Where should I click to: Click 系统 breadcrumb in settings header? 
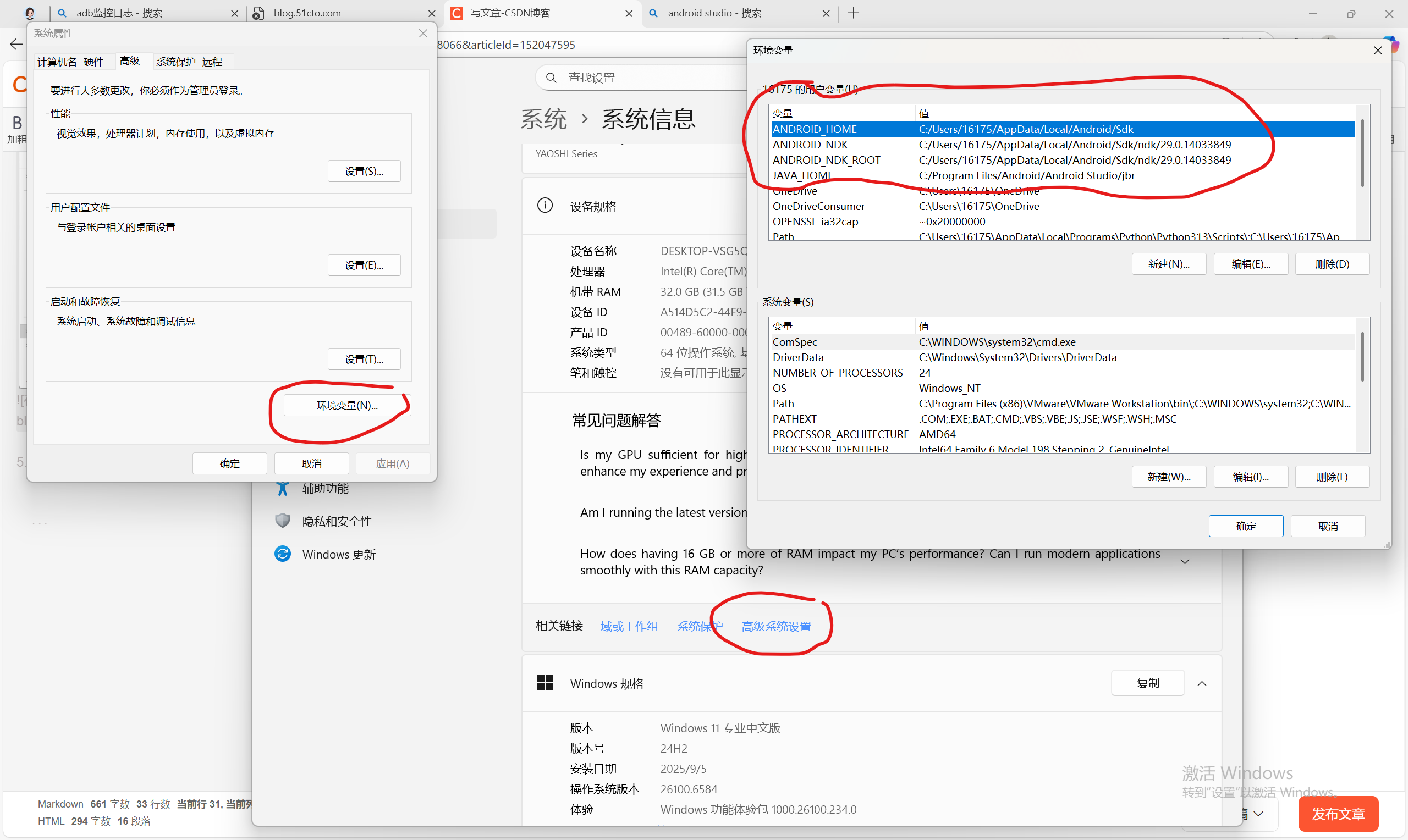click(543, 119)
